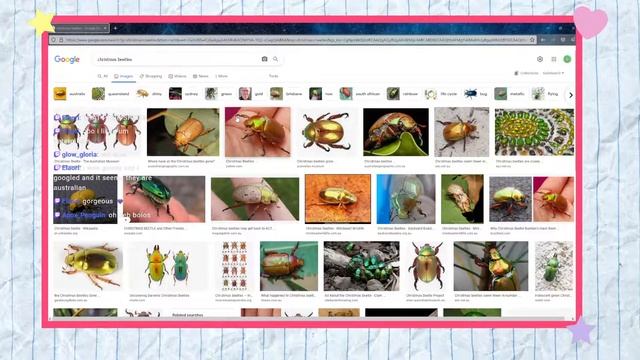Switch to the Shopping tab

151,76
